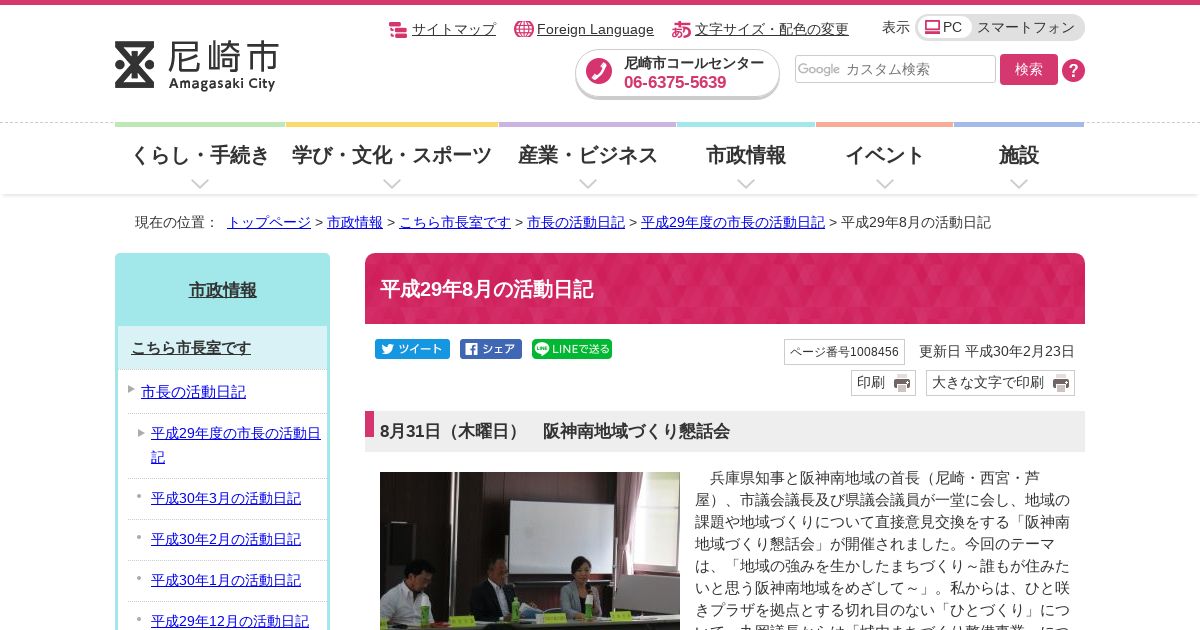1200x630 pixels.
Task: Open 平成30年2月の活動日記 sidebar link
Action: click(226, 539)
